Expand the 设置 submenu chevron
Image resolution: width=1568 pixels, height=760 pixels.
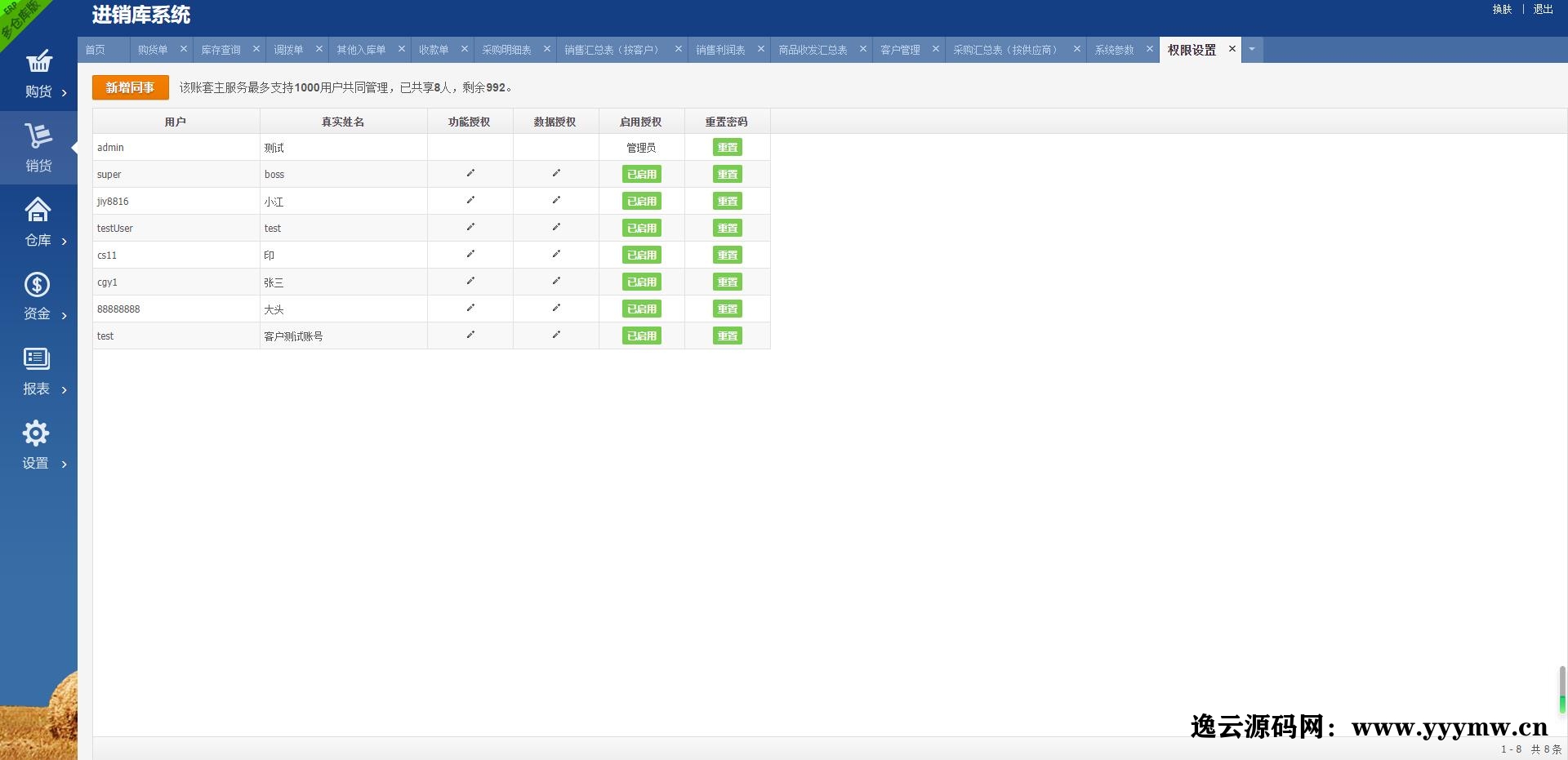(65, 464)
